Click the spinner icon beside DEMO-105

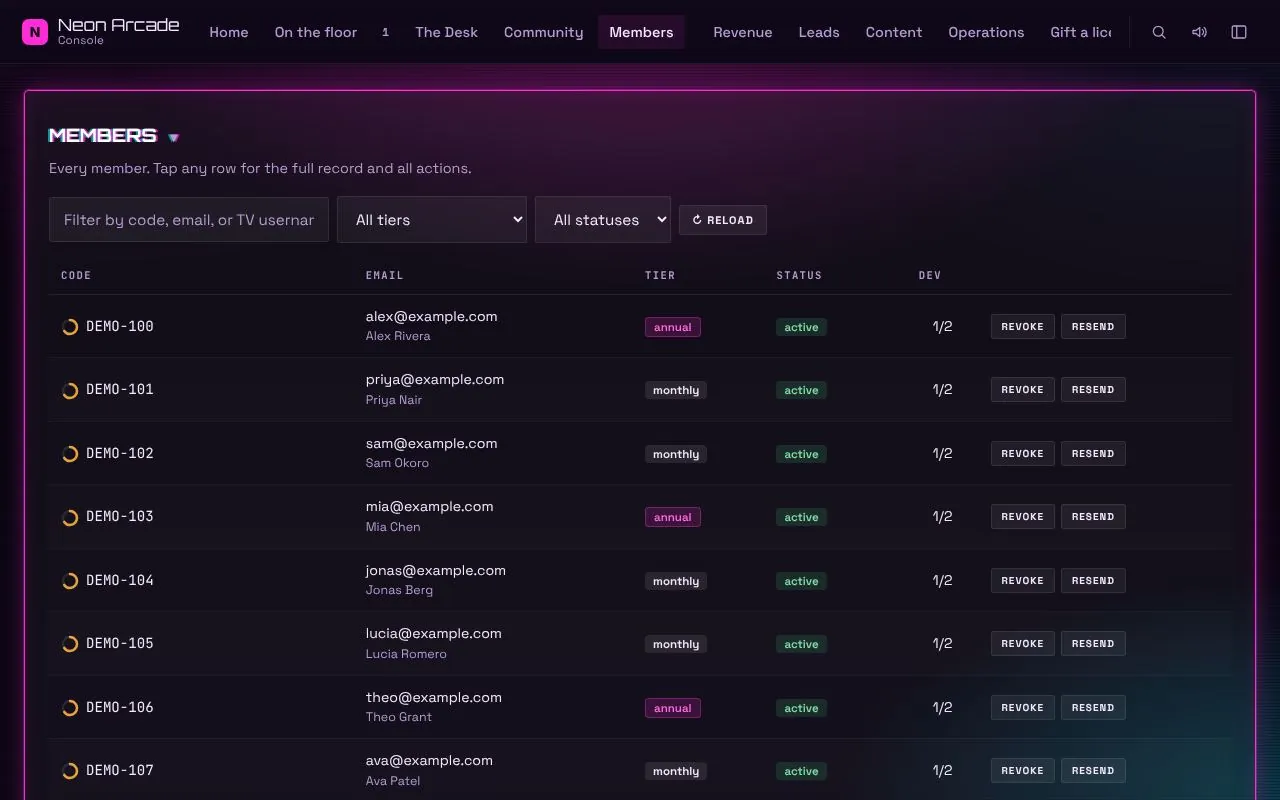[70, 644]
